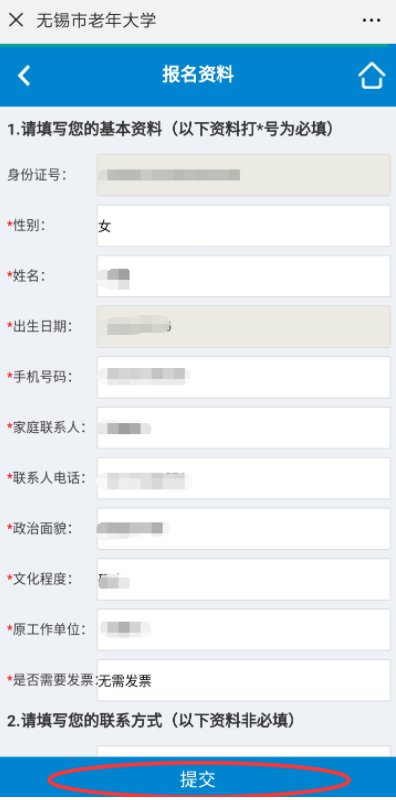Click the greyed 身份证号 field
This screenshot has width=396, height=800.
click(x=243, y=175)
